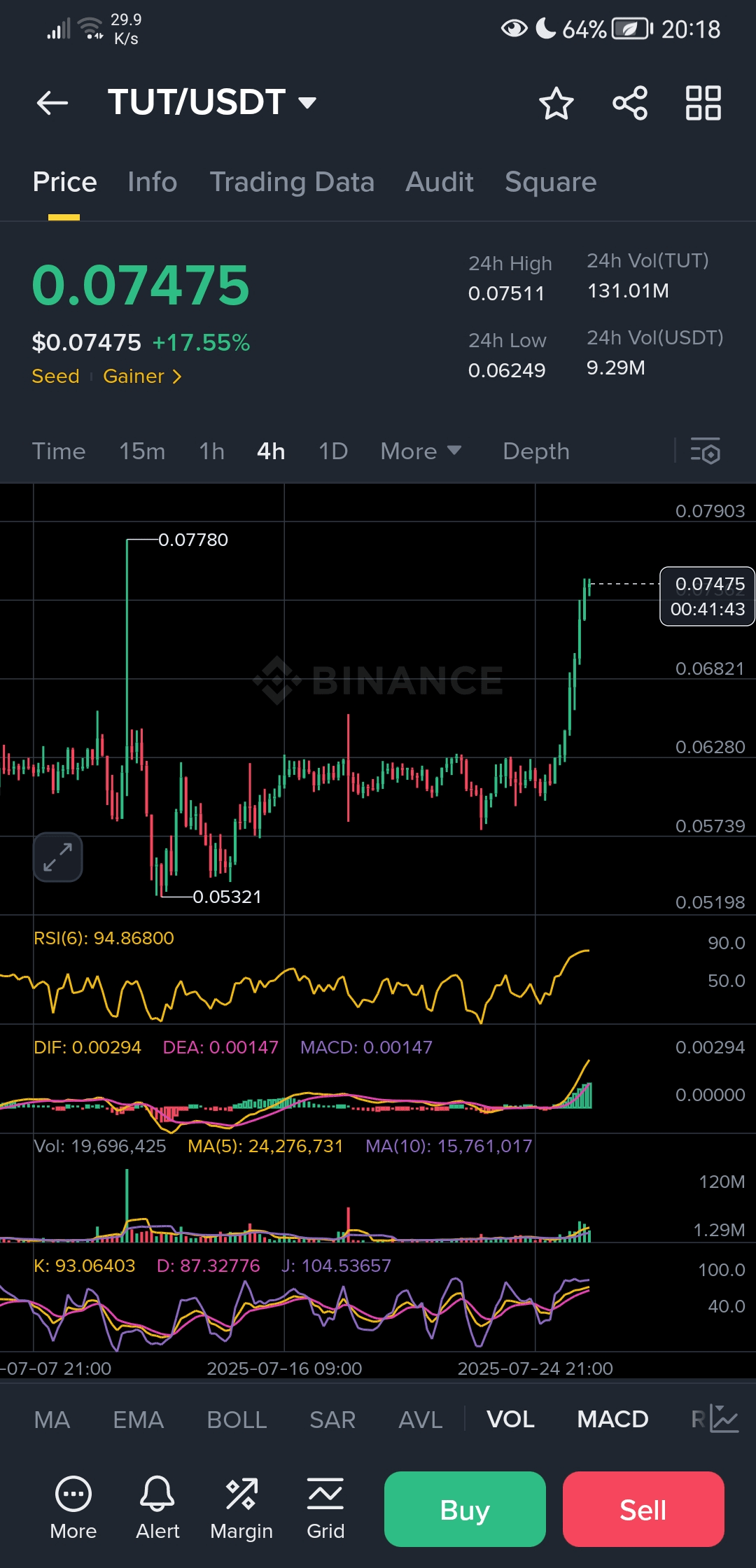
Task: Switch to the Square tab
Action: (551, 182)
